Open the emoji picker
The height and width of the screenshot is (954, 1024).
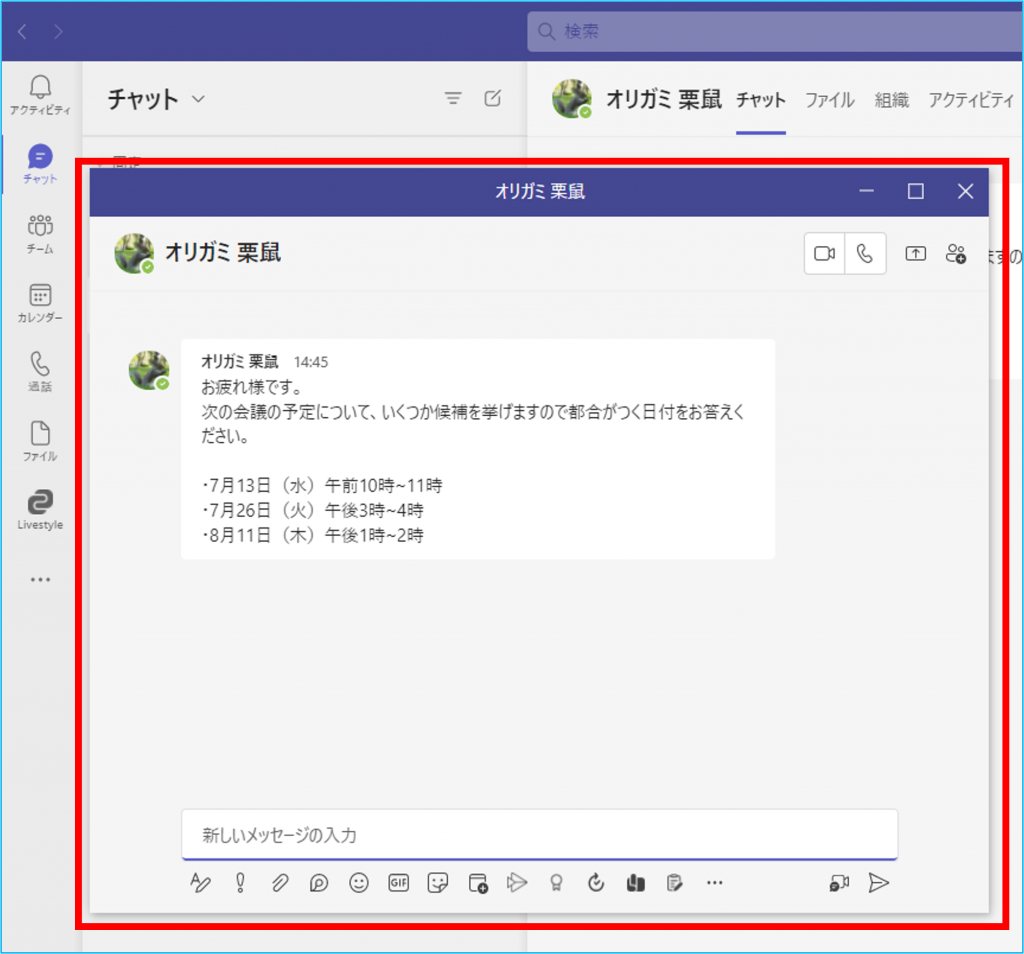[x=359, y=883]
